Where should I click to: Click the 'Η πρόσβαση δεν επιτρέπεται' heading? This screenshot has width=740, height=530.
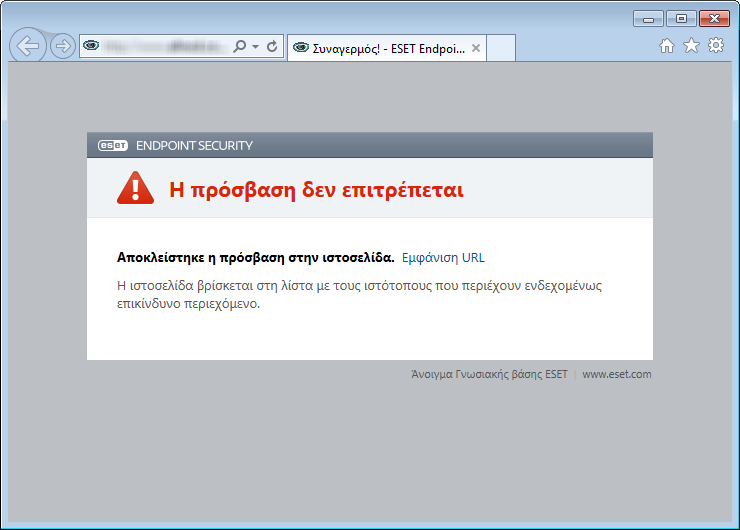(x=316, y=190)
